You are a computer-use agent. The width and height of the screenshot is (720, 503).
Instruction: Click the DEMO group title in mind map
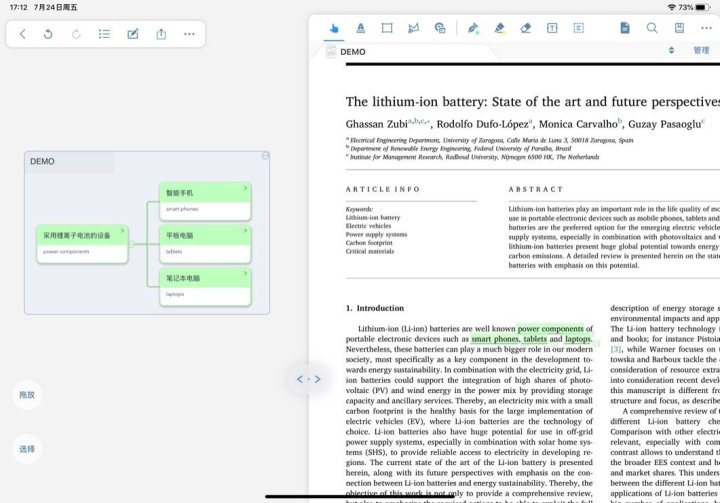click(42, 162)
